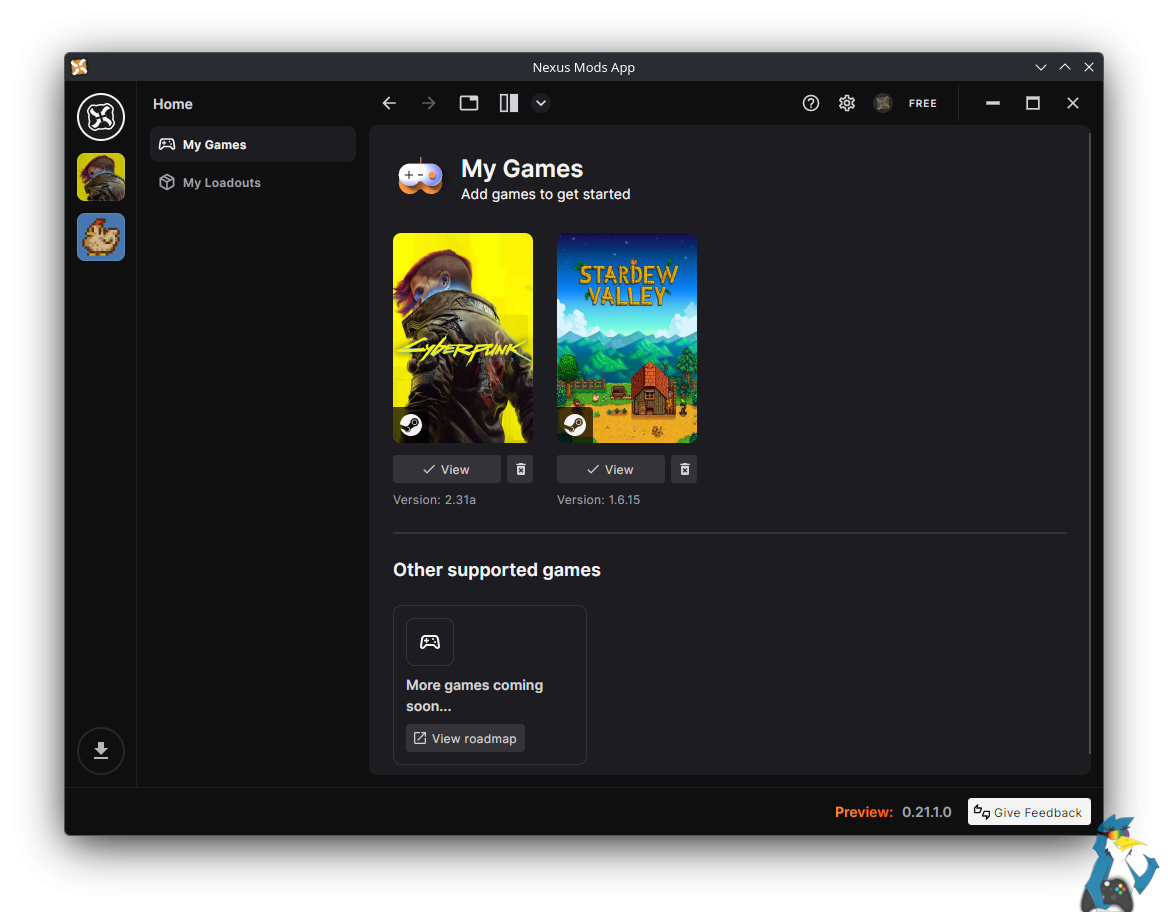Click the new tab window icon
Image resolution: width=1168 pixels, height=912 pixels.
coord(469,103)
